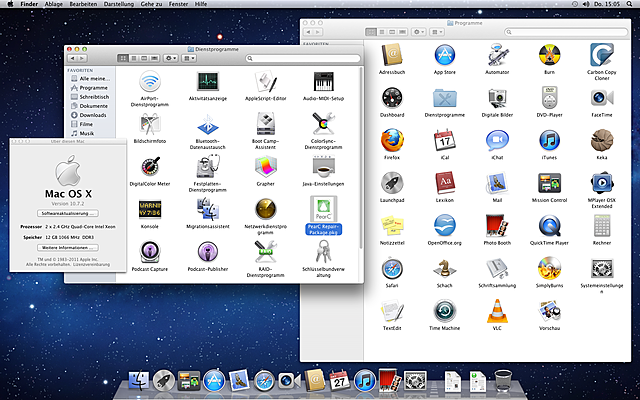The image size is (640, 400).
Task: Open Festplatten-Dienstprogramm
Action: tap(208, 167)
